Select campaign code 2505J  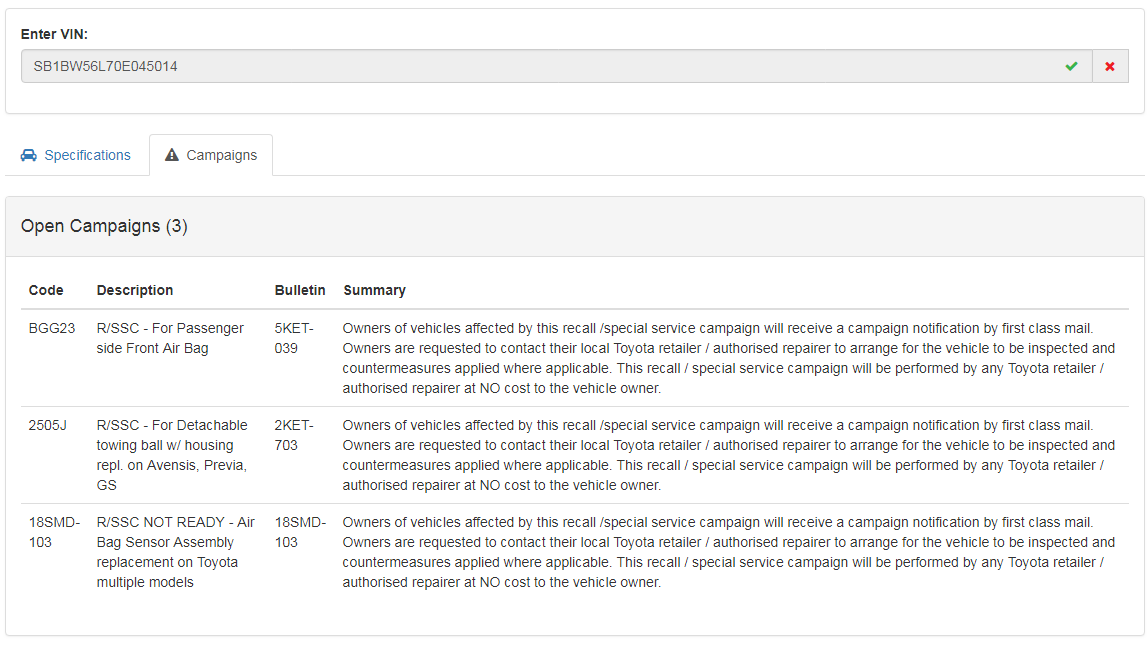click(x=48, y=425)
